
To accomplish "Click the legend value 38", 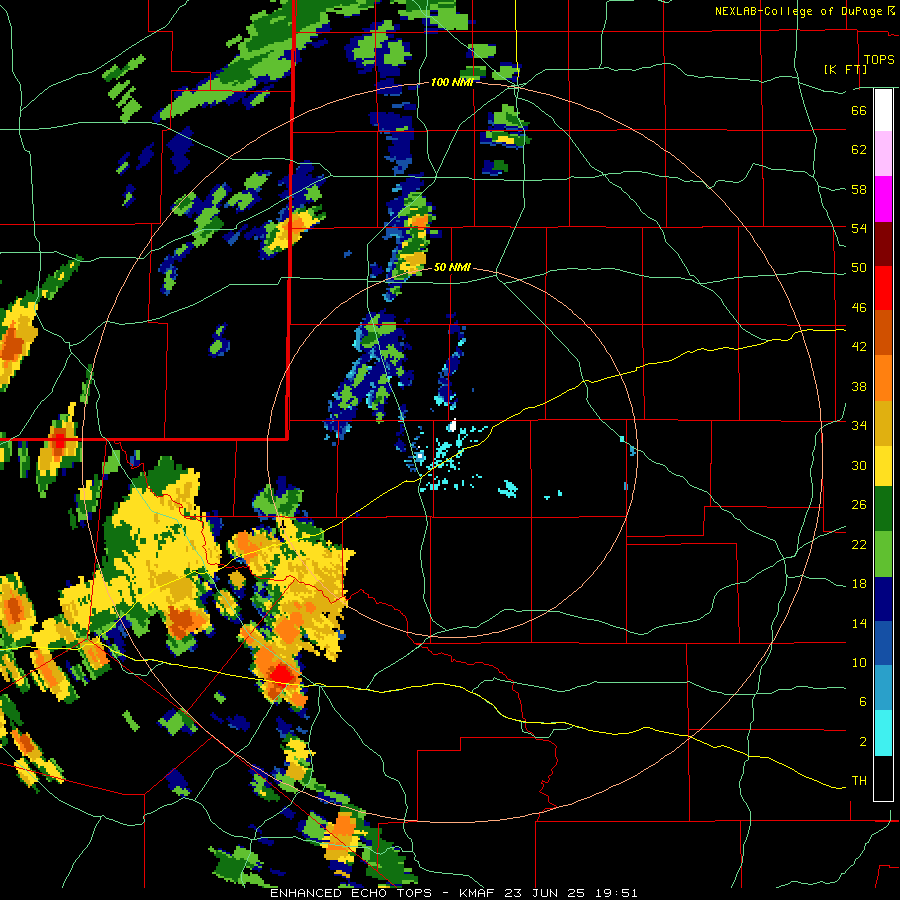I will pyautogui.click(x=859, y=386).
